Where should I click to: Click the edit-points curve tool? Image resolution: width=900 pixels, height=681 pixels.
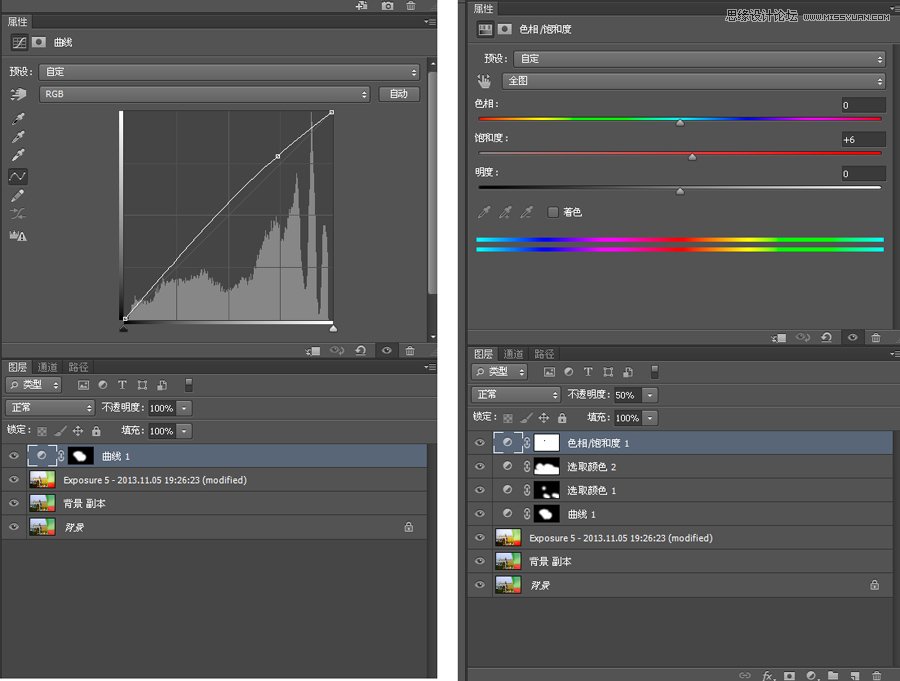[x=18, y=176]
